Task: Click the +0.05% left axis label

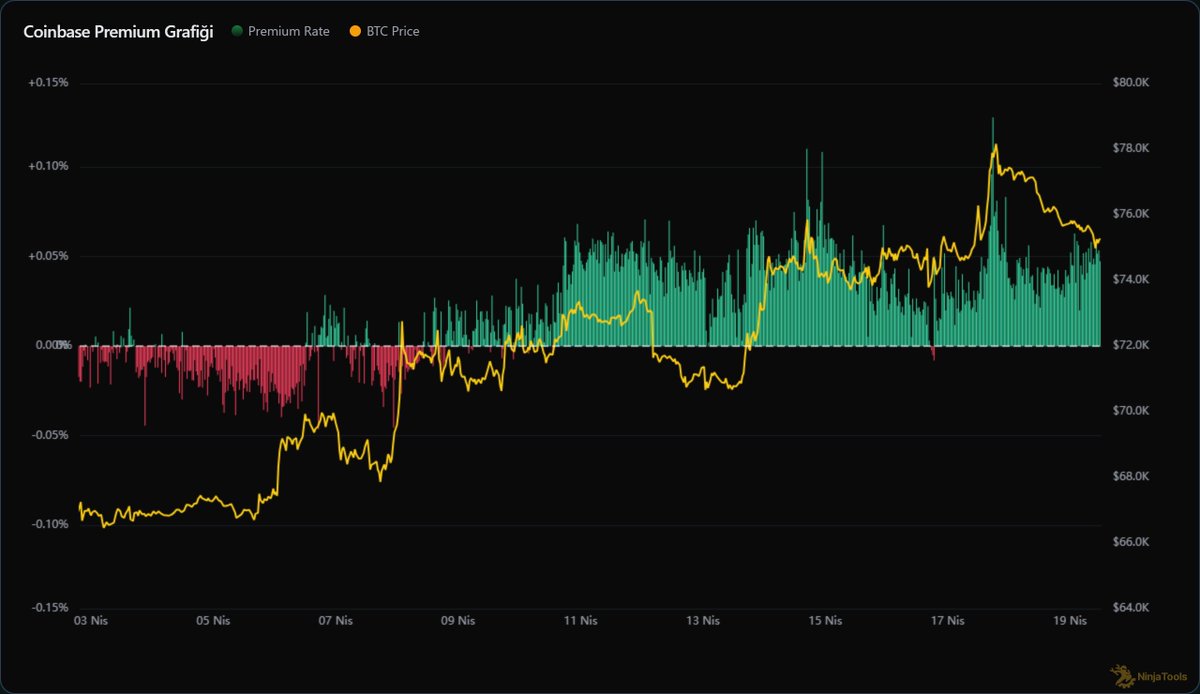Action: pos(49,256)
